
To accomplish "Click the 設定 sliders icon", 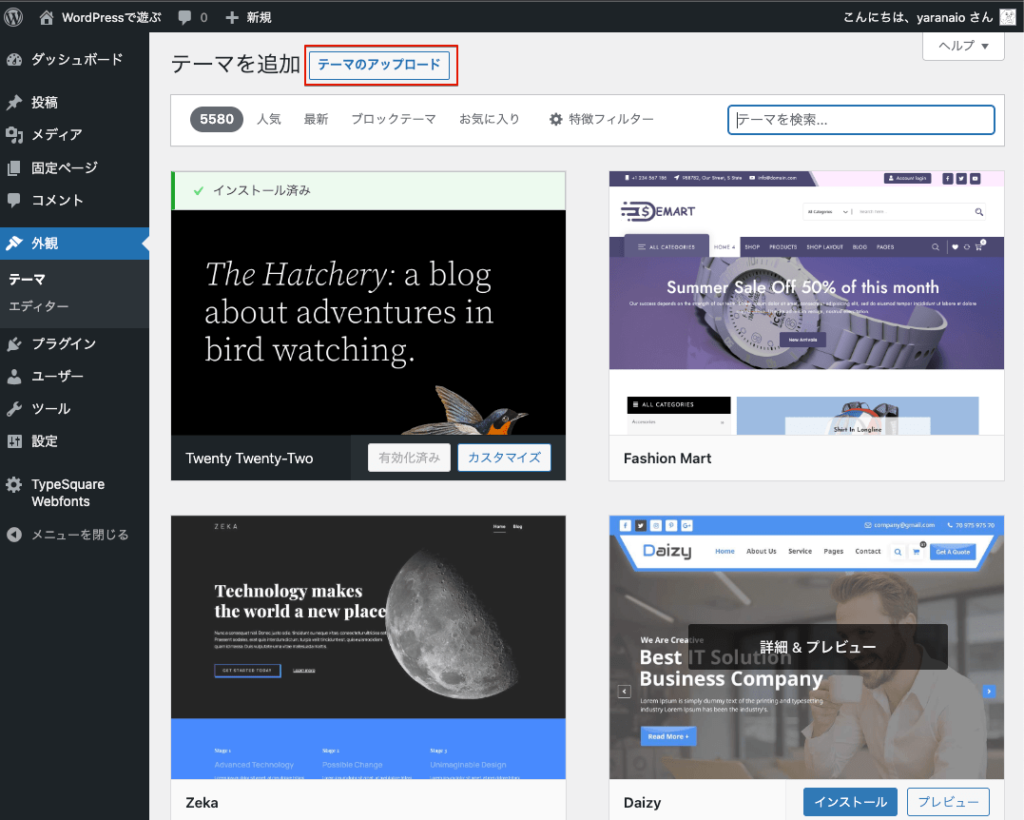I will (14, 441).
